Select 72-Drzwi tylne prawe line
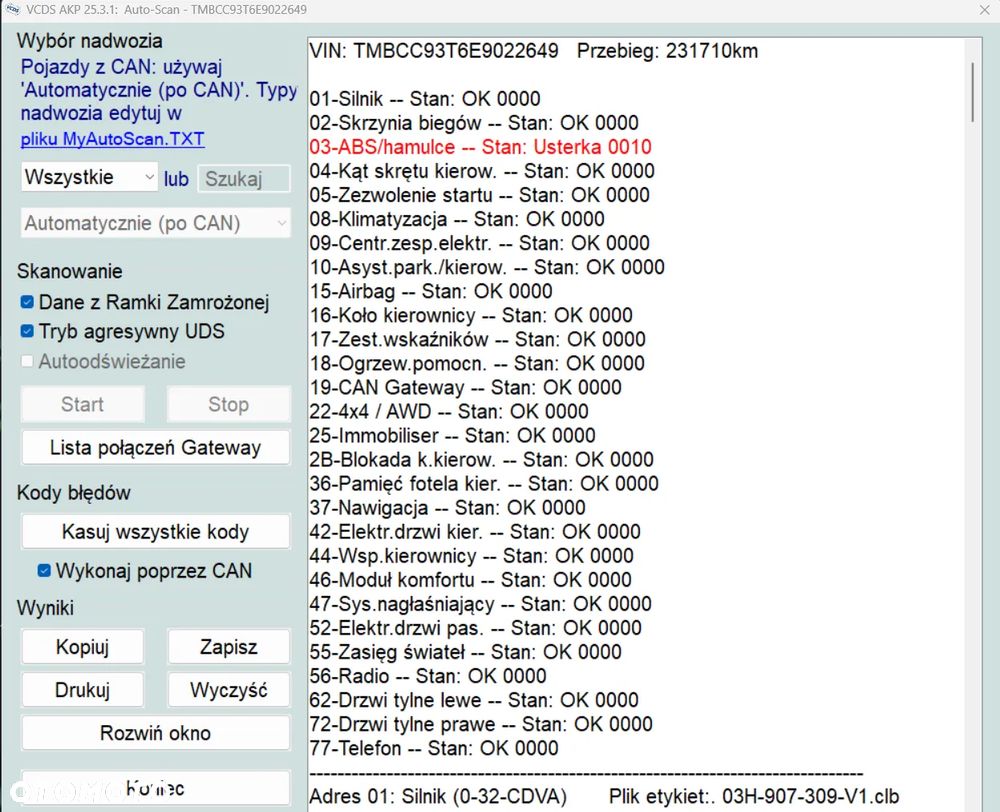 (481, 725)
